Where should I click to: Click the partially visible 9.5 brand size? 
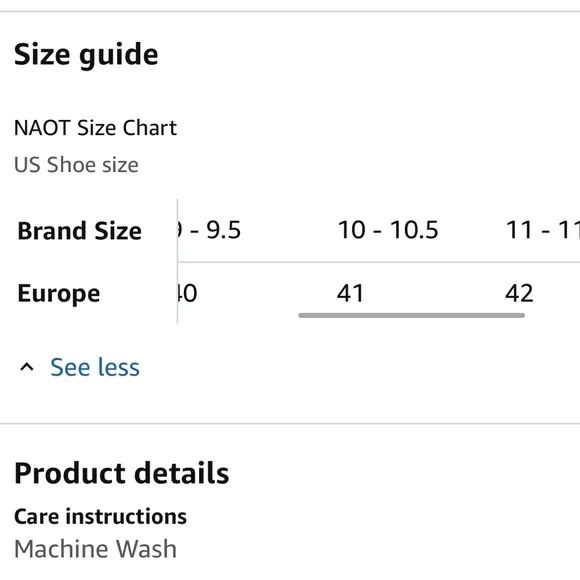pos(209,230)
